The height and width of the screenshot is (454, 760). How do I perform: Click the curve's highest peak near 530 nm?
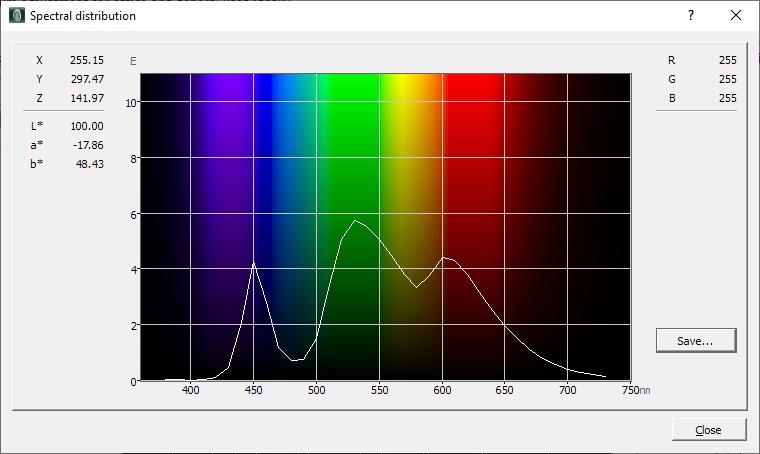[x=355, y=220]
